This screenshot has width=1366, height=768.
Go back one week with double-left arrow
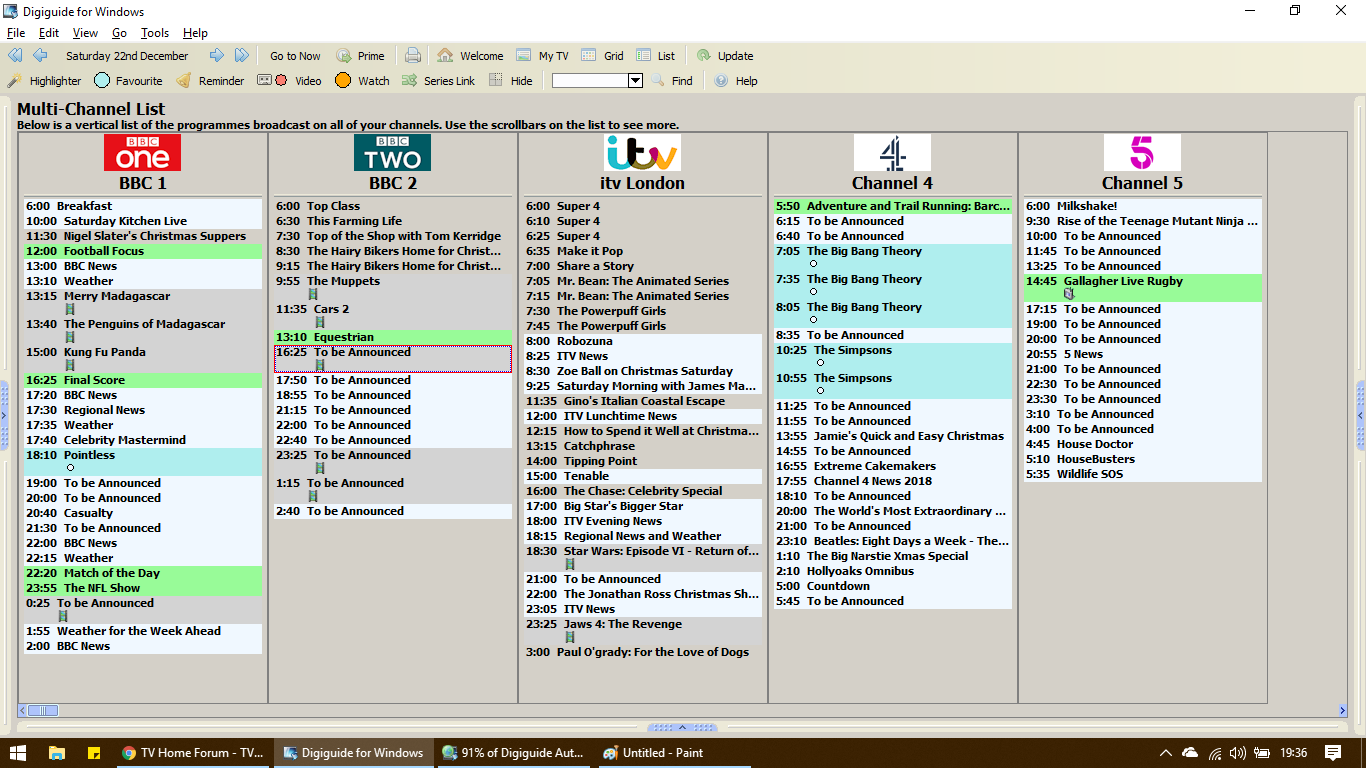(15, 56)
